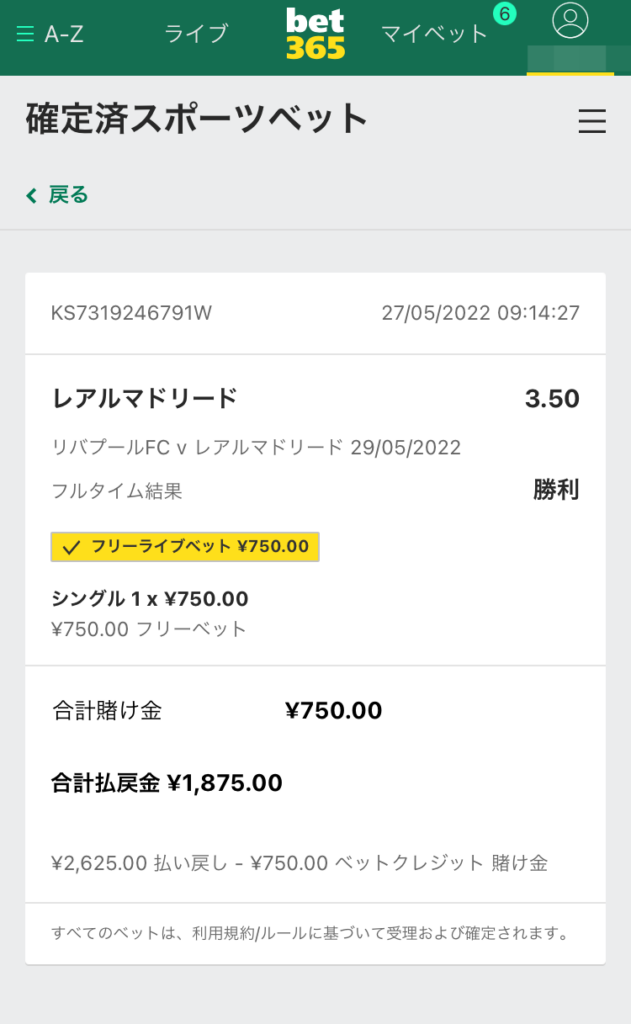Select the yellow フリーライブベット ¥750.00 badge
This screenshot has height=1024, width=631.
pos(185,548)
